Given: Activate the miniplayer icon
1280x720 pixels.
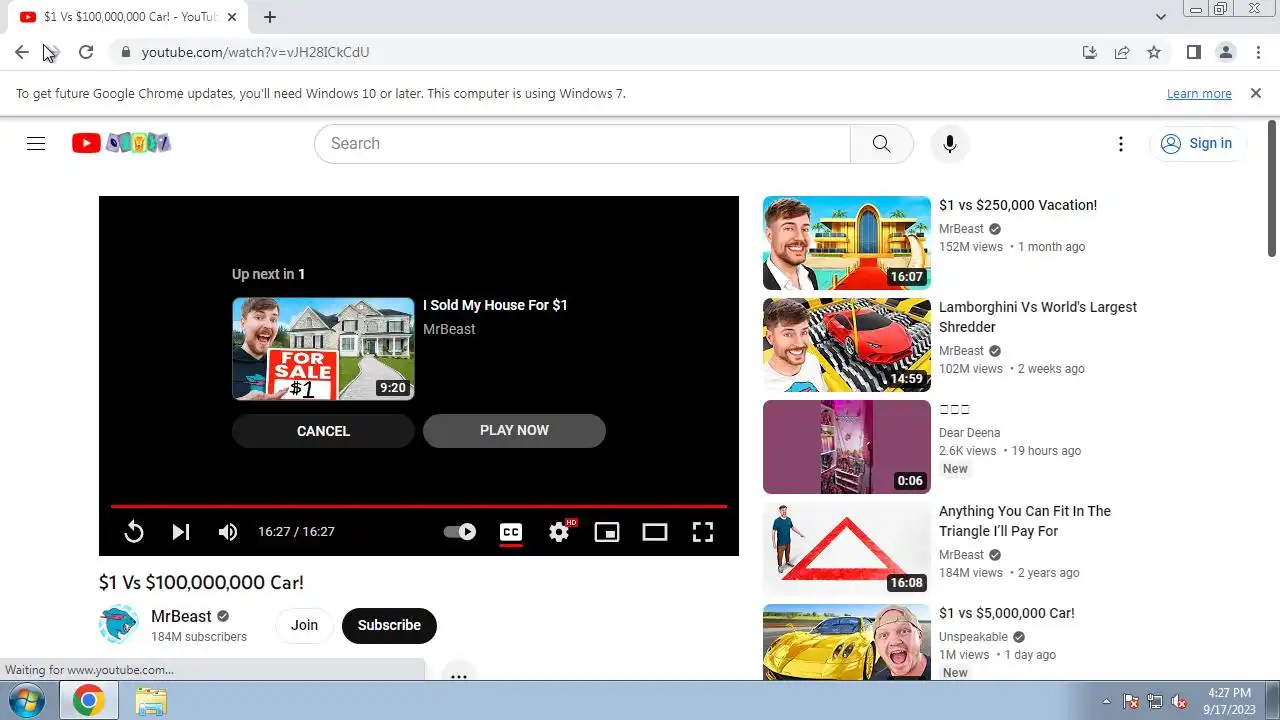Looking at the screenshot, I should (x=607, y=532).
